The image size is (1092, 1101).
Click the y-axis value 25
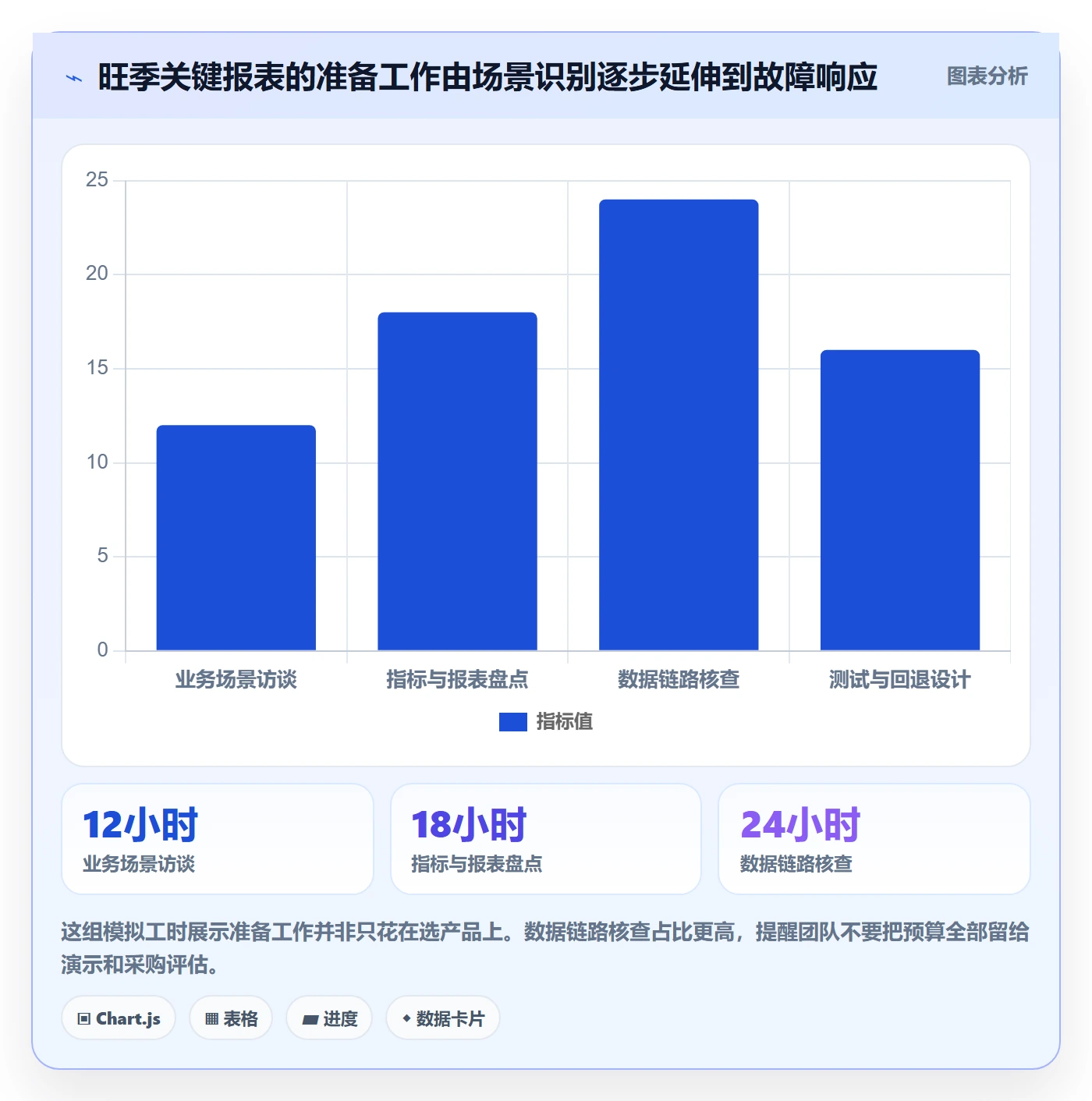tap(97, 180)
